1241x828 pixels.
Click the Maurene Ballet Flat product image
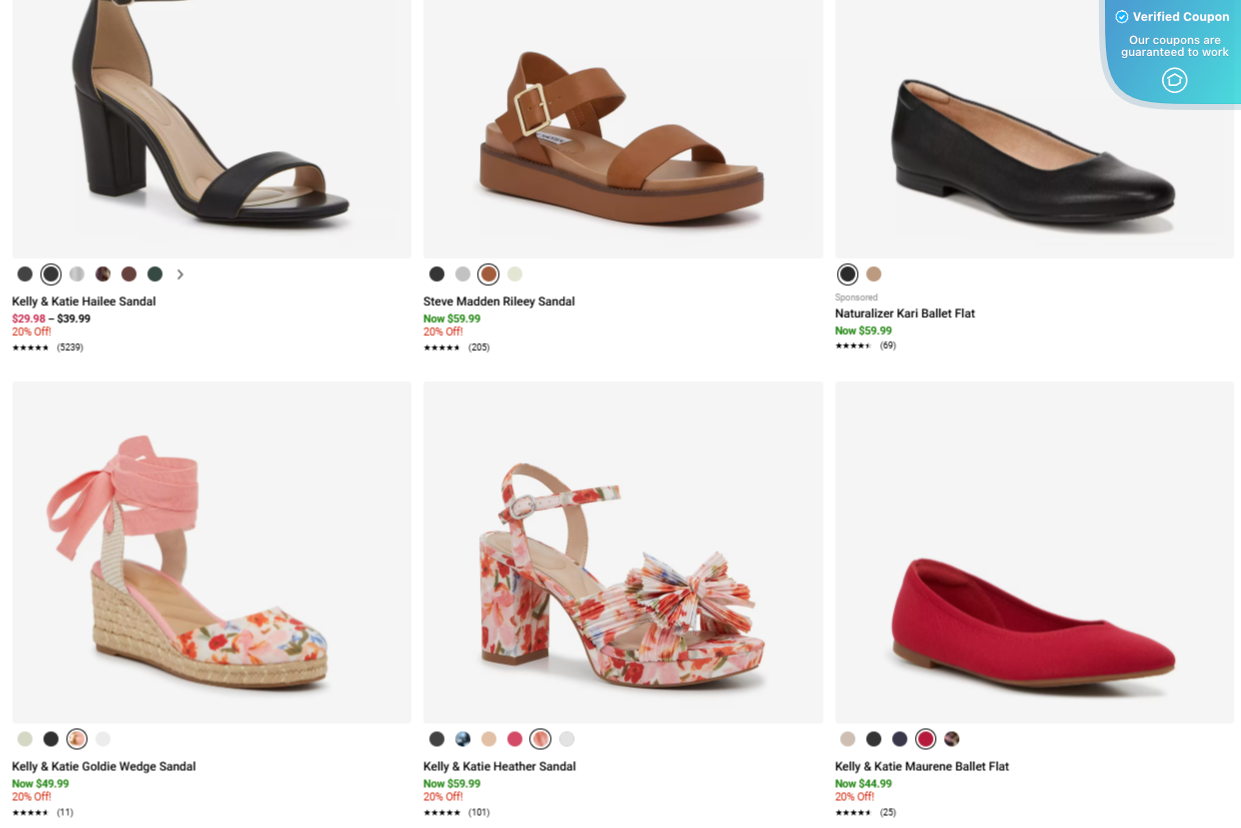click(x=1034, y=551)
